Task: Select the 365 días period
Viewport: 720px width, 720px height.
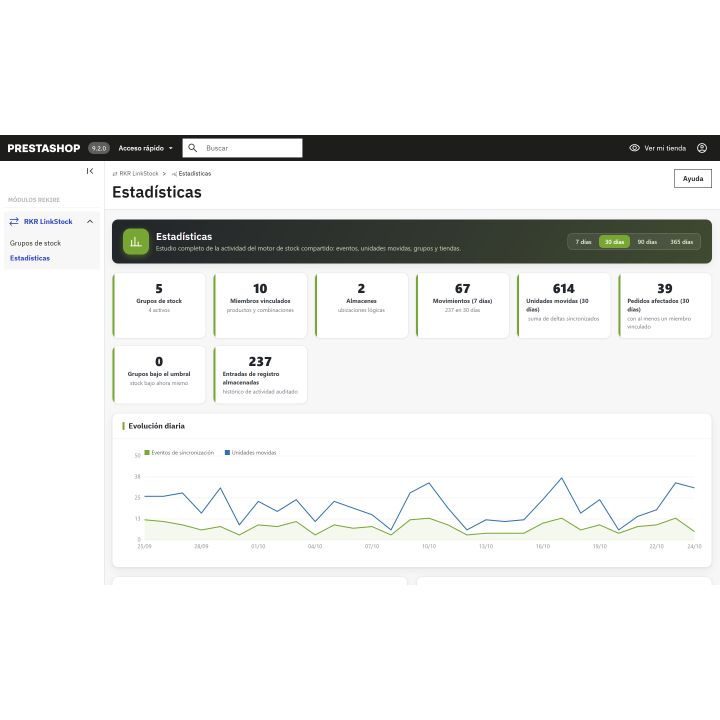Action: tap(681, 242)
